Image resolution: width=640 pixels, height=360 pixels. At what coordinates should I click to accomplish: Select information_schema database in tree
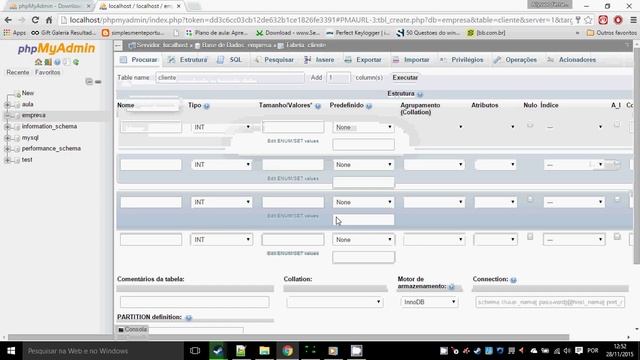coord(49,127)
